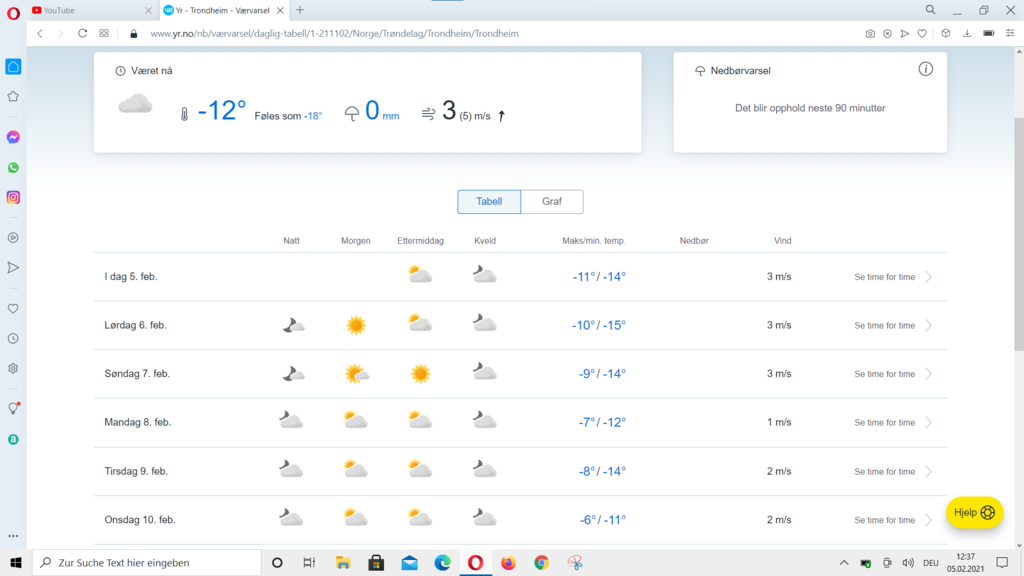Reload the yr.no page
The image size is (1024, 576).
point(82,33)
